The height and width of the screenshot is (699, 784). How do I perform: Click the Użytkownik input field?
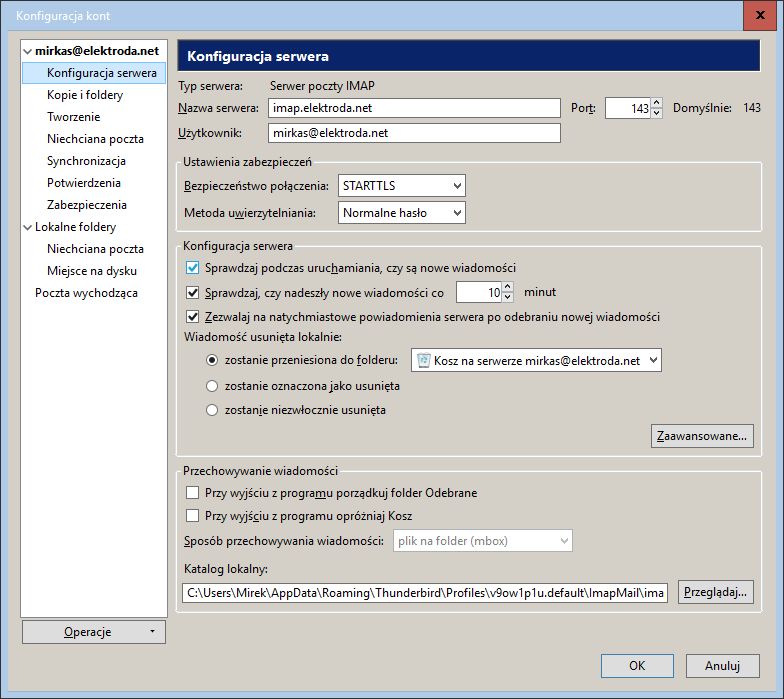pyautogui.click(x=414, y=133)
